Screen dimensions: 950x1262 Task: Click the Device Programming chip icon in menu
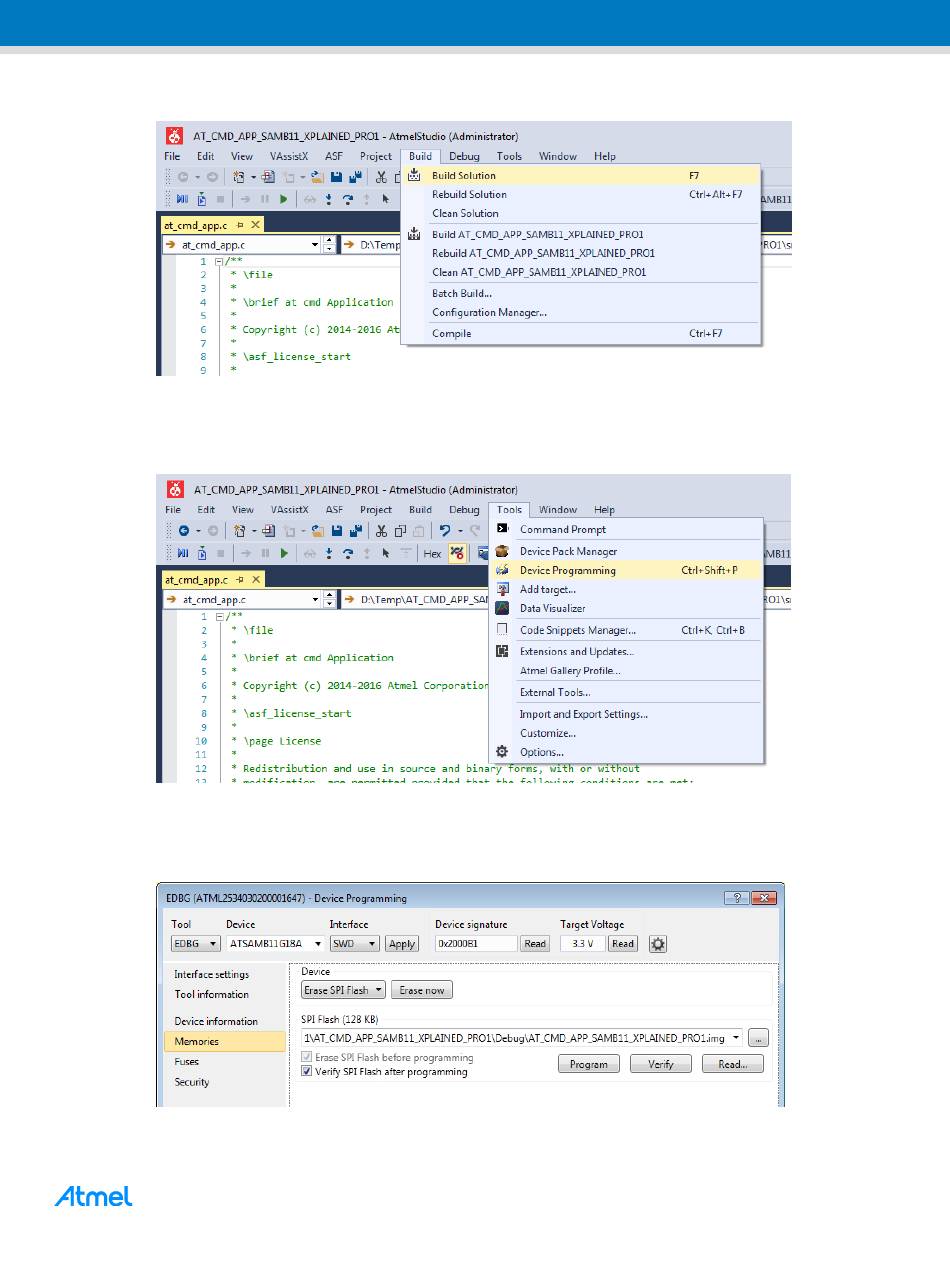(x=503, y=570)
